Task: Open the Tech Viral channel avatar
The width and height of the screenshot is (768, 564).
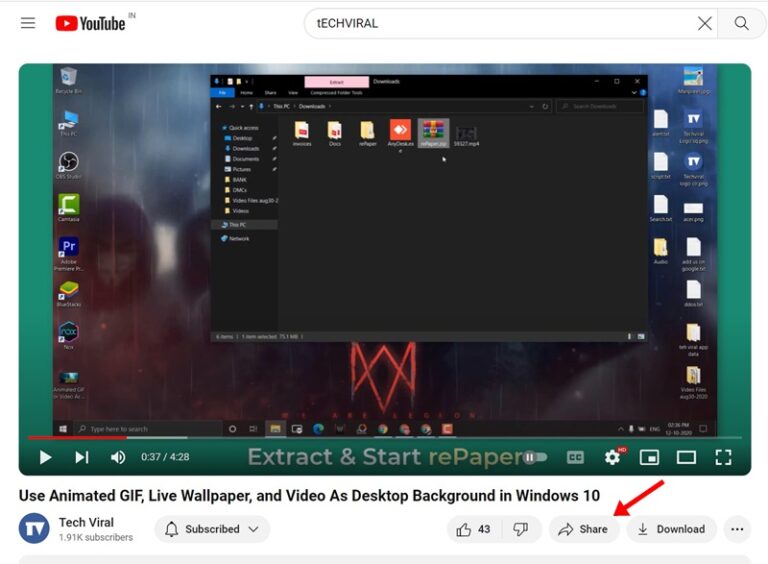Action: pos(34,528)
